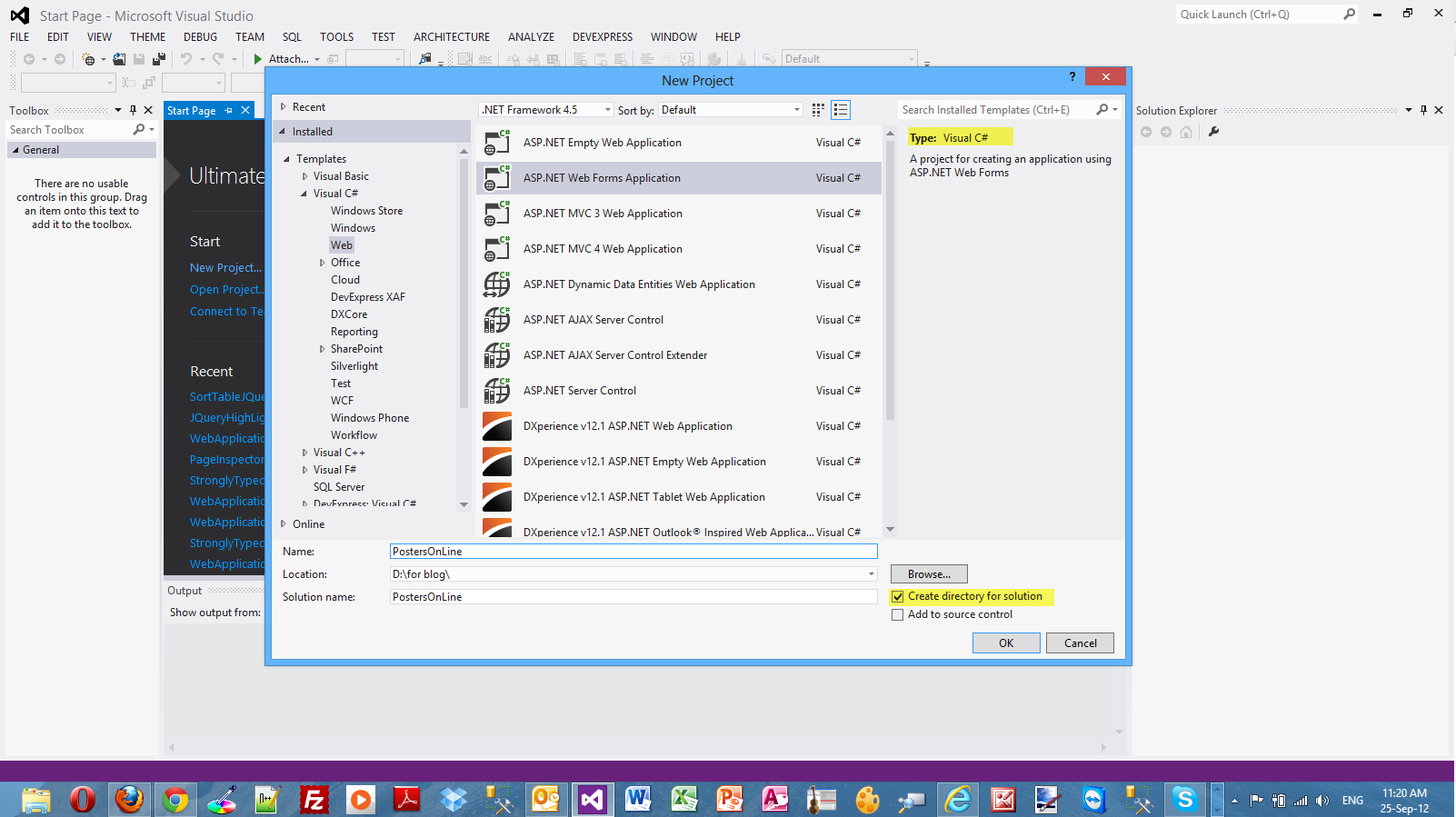Click the scroll-down arrow of template list
Viewport: 1456px width, 817px height.
tap(890, 529)
